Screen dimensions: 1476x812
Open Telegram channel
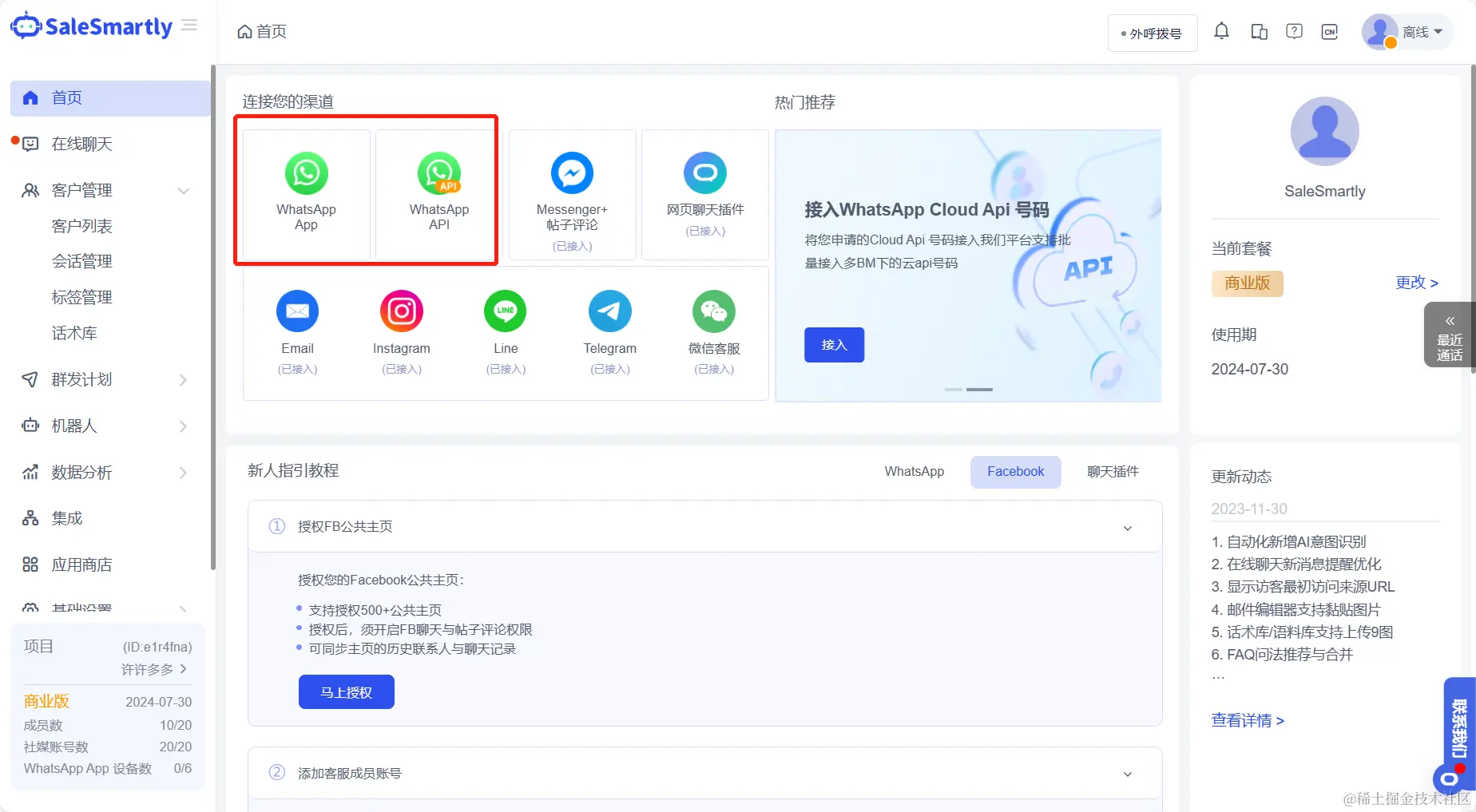pos(610,332)
